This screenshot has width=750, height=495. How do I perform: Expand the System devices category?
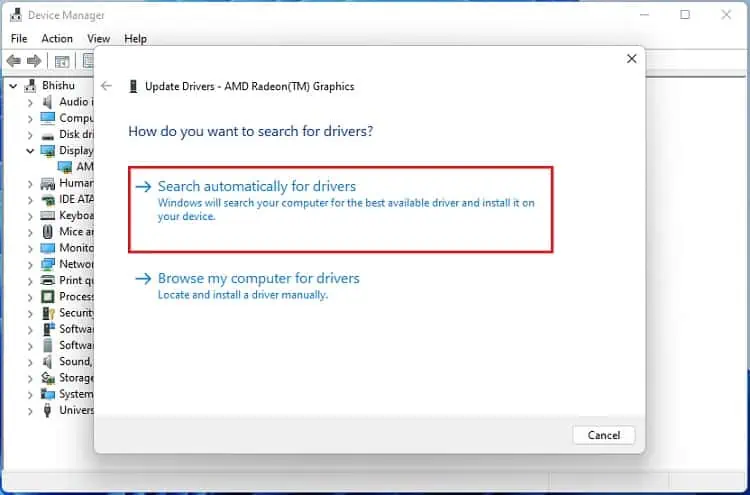(30, 395)
